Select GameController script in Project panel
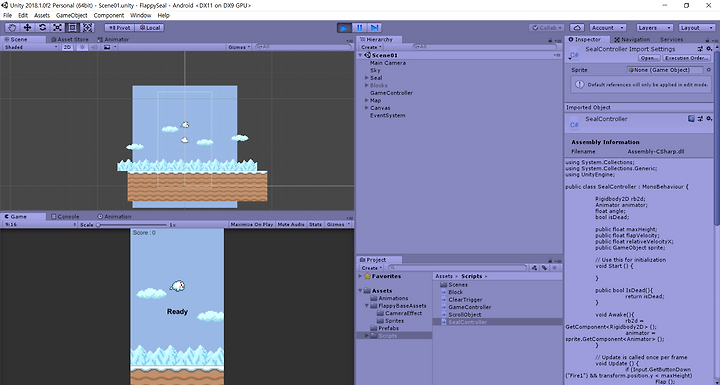 tap(470, 307)
